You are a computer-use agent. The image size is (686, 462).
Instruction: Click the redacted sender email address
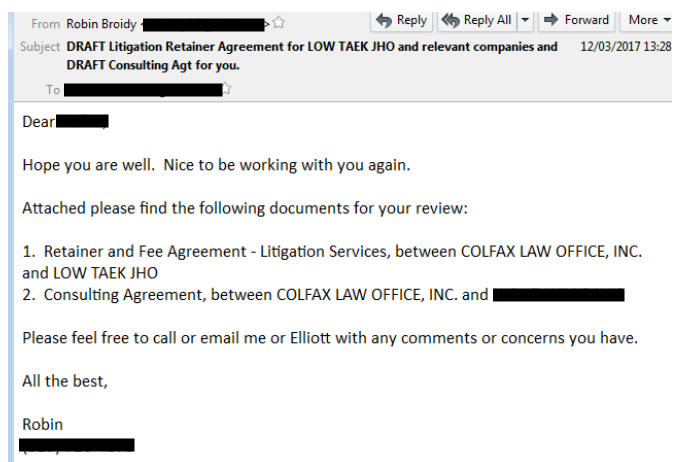click(x=204, y=24)
